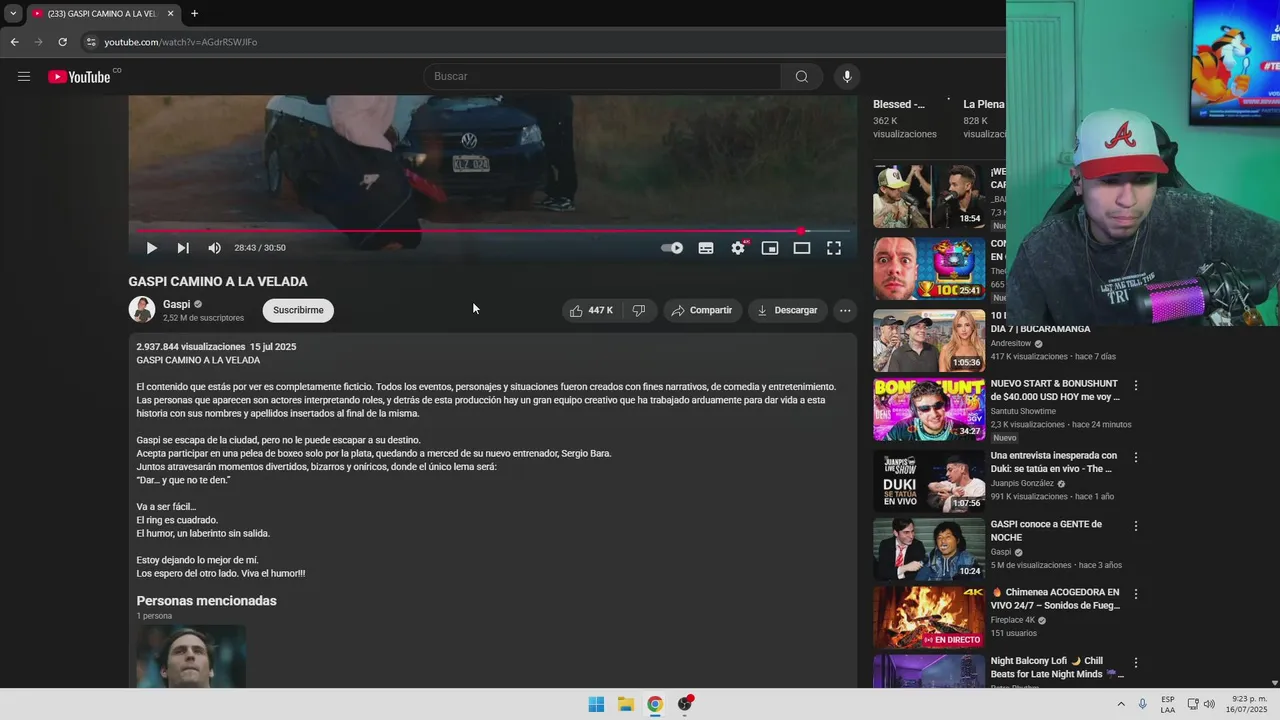Open the YouTube guide hamburger menu
This screenshot has width=1280, height=720.
click(x=24, y=77)
